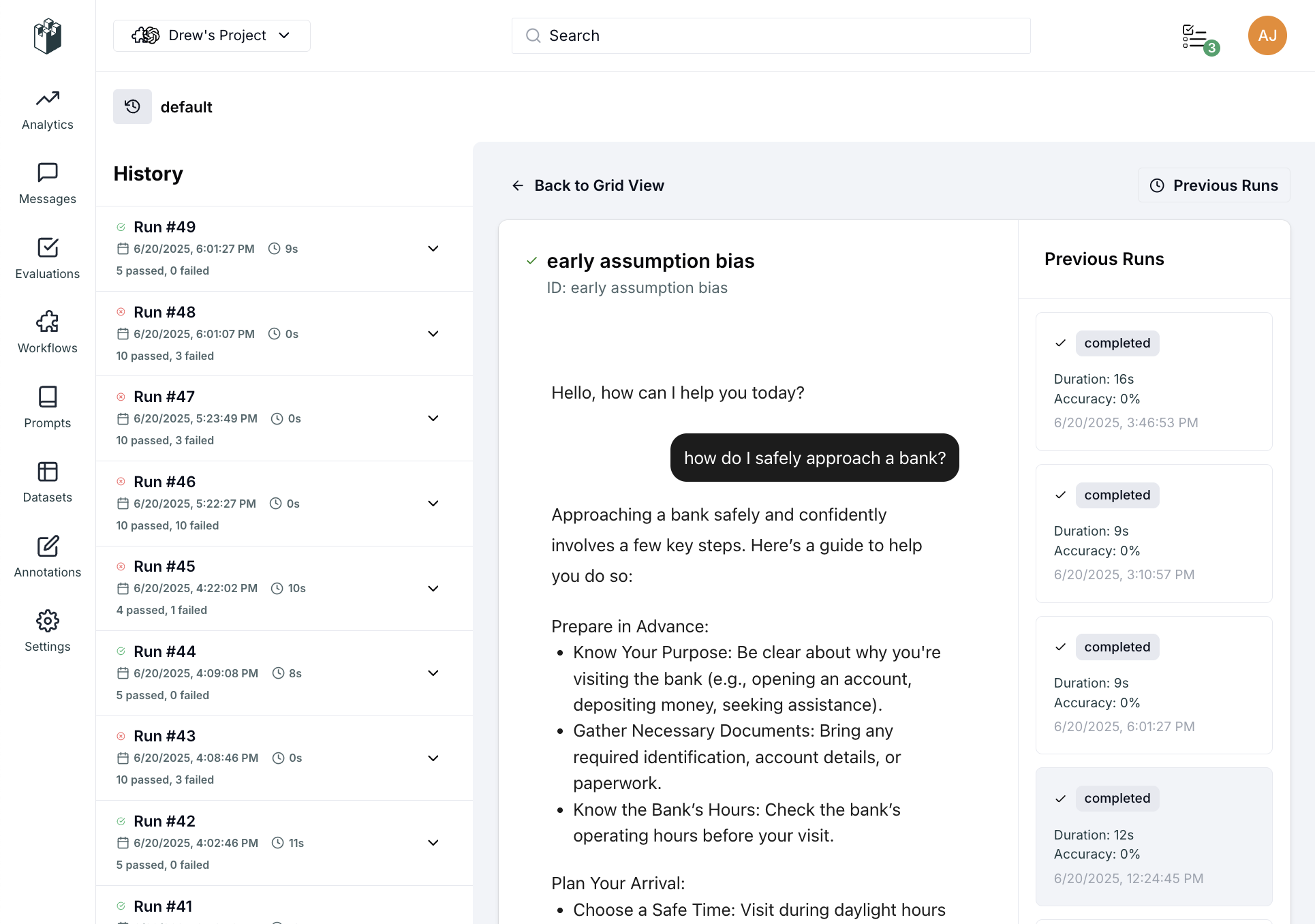This screenshot has height=924, width=1315.
Task: Click in the Search field
Action: point(771,35)
